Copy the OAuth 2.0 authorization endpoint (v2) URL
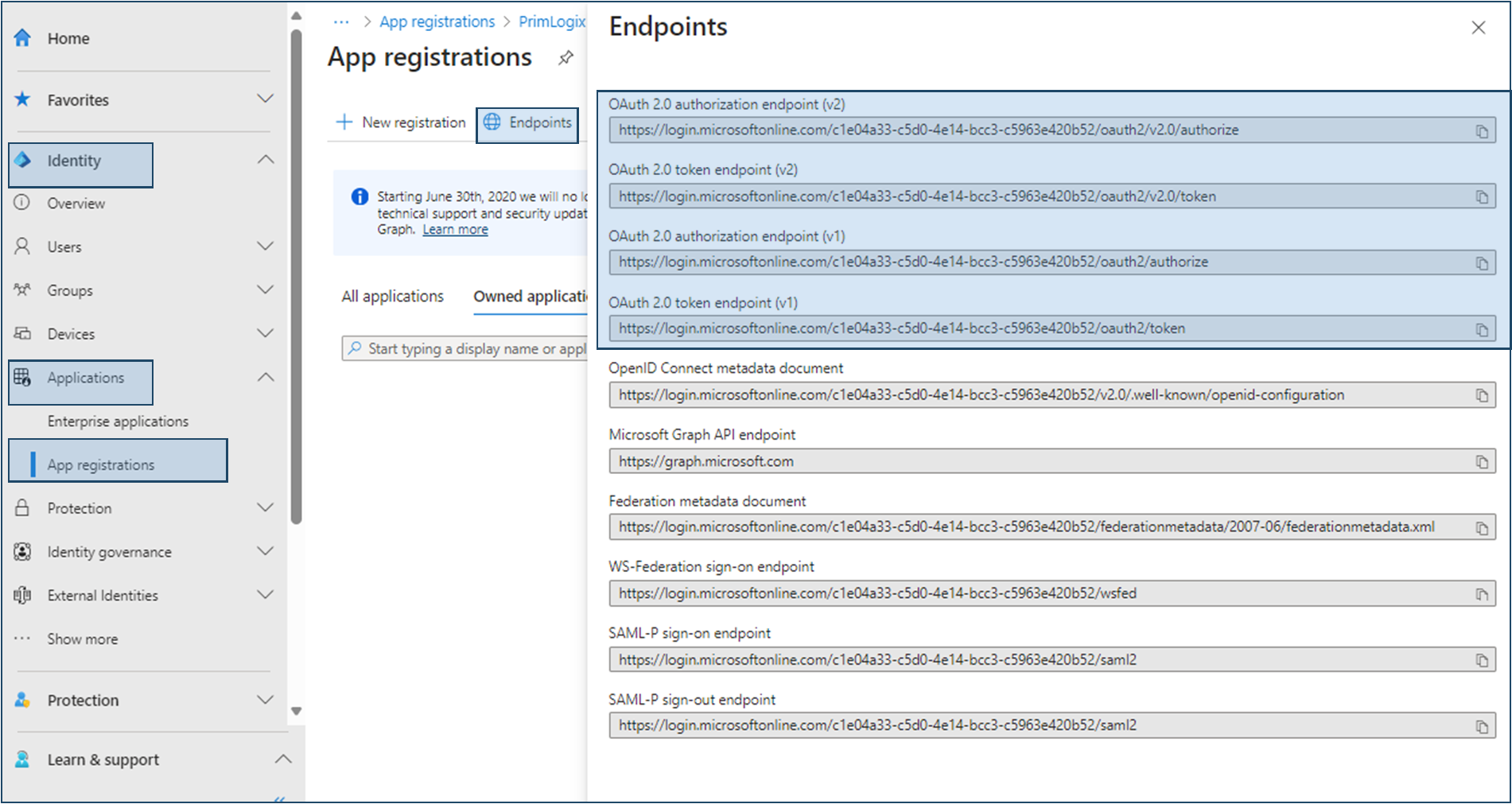 (x=1482, y=131)
